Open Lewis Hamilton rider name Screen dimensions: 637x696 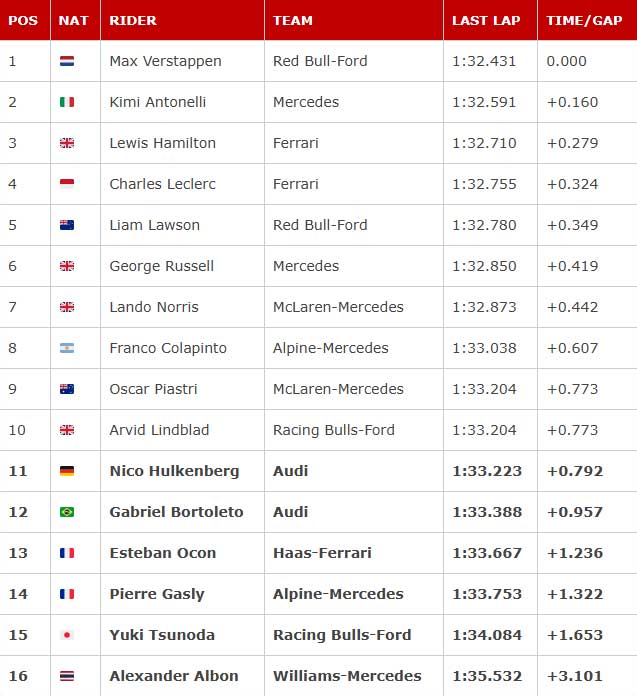[x=162, y=143]
